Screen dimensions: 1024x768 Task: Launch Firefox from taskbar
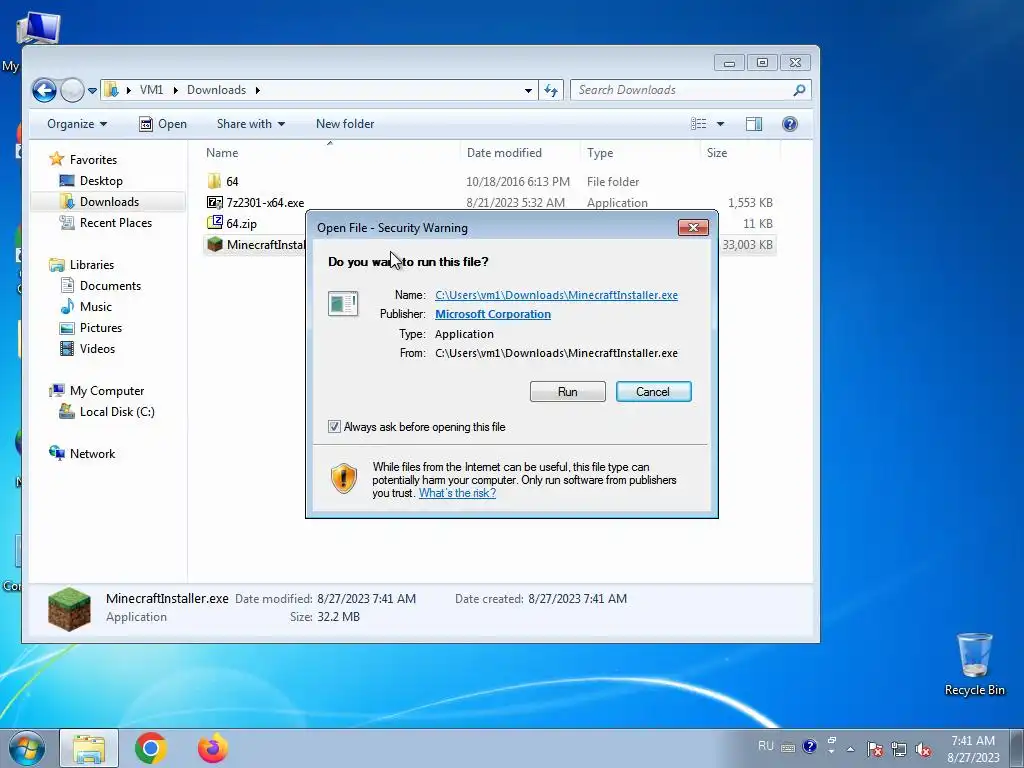click(213, 748)
